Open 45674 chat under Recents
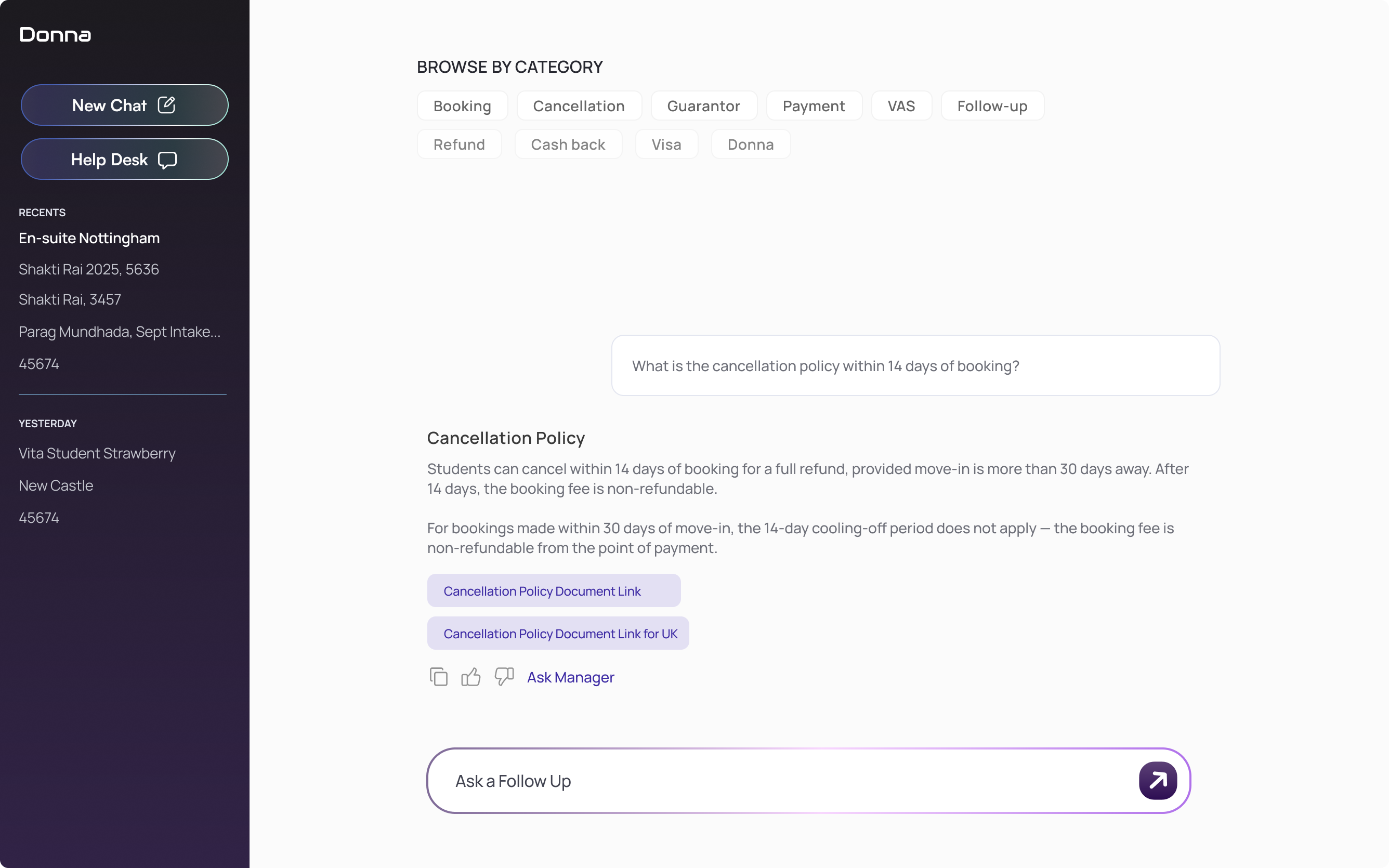Viewport: 1389px width, 868px height. (x=39, y=363)
